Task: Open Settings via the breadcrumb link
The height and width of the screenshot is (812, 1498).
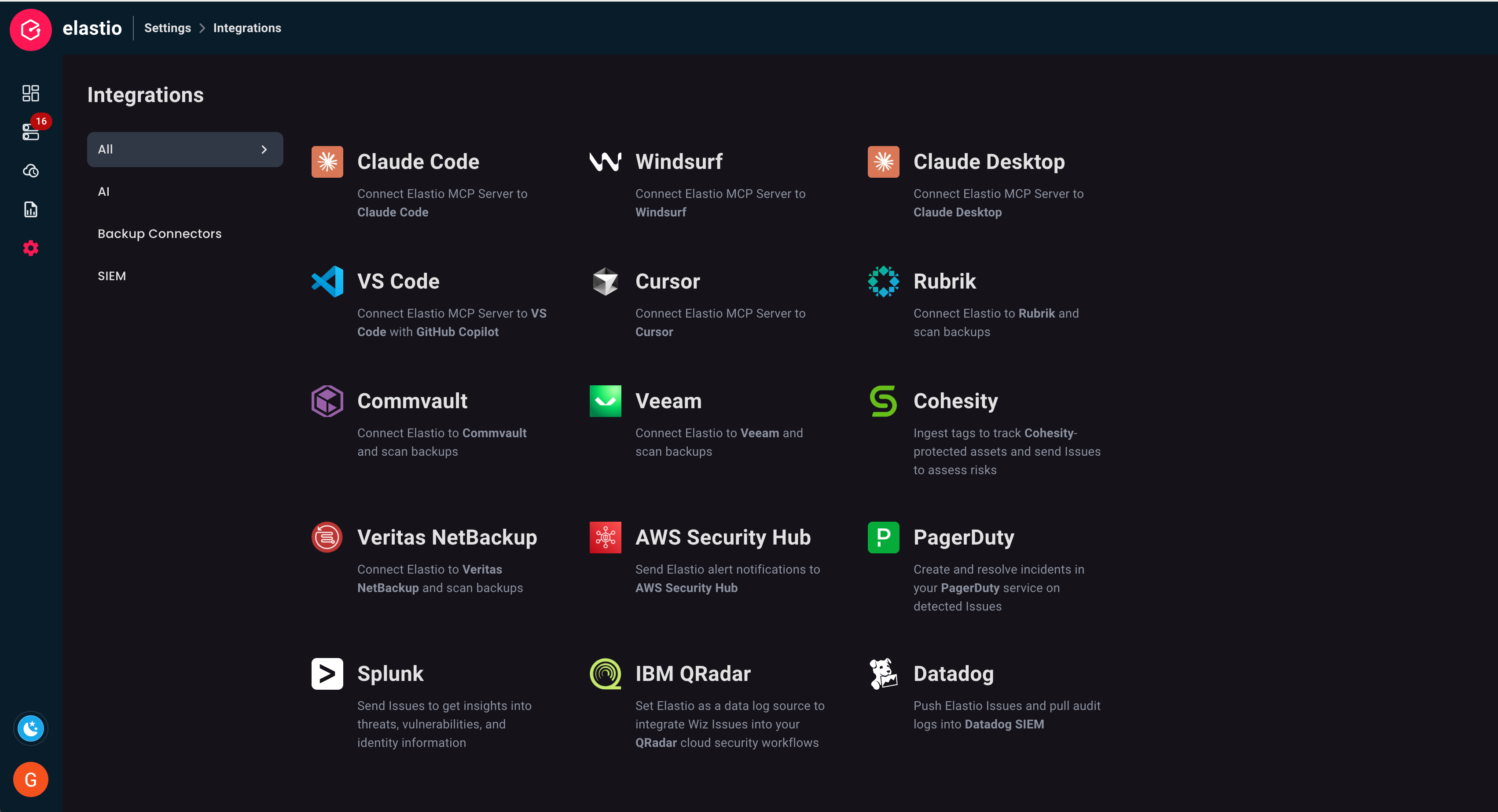Action: point(168,27)
